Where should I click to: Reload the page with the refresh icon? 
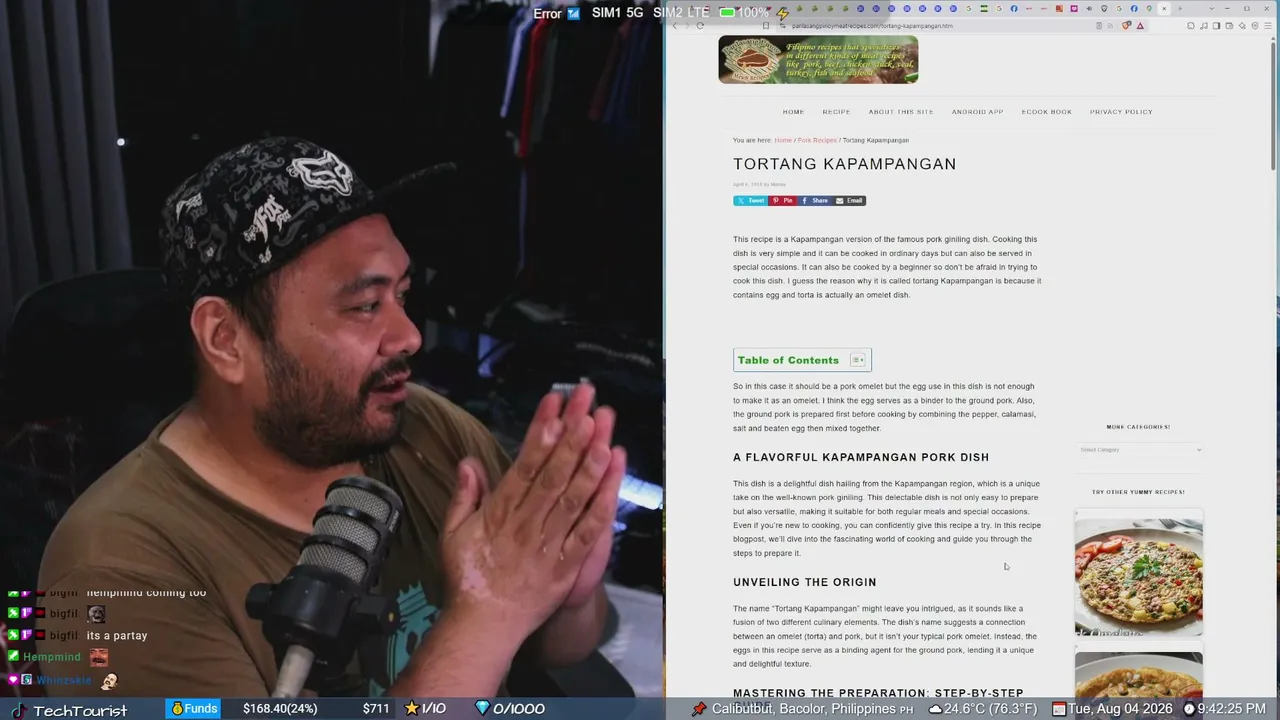[x=700, y=26]
